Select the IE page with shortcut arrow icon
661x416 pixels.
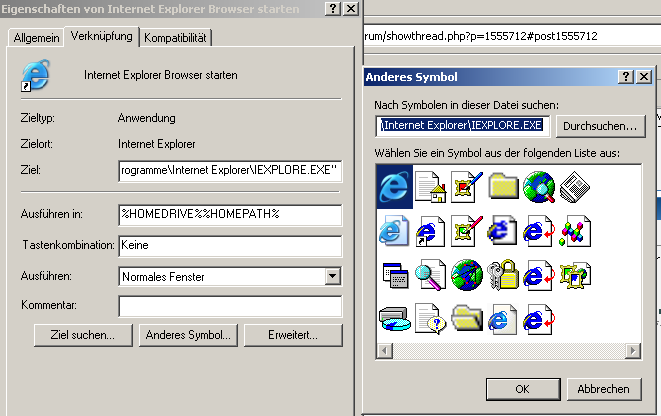(x=430, y=231)
